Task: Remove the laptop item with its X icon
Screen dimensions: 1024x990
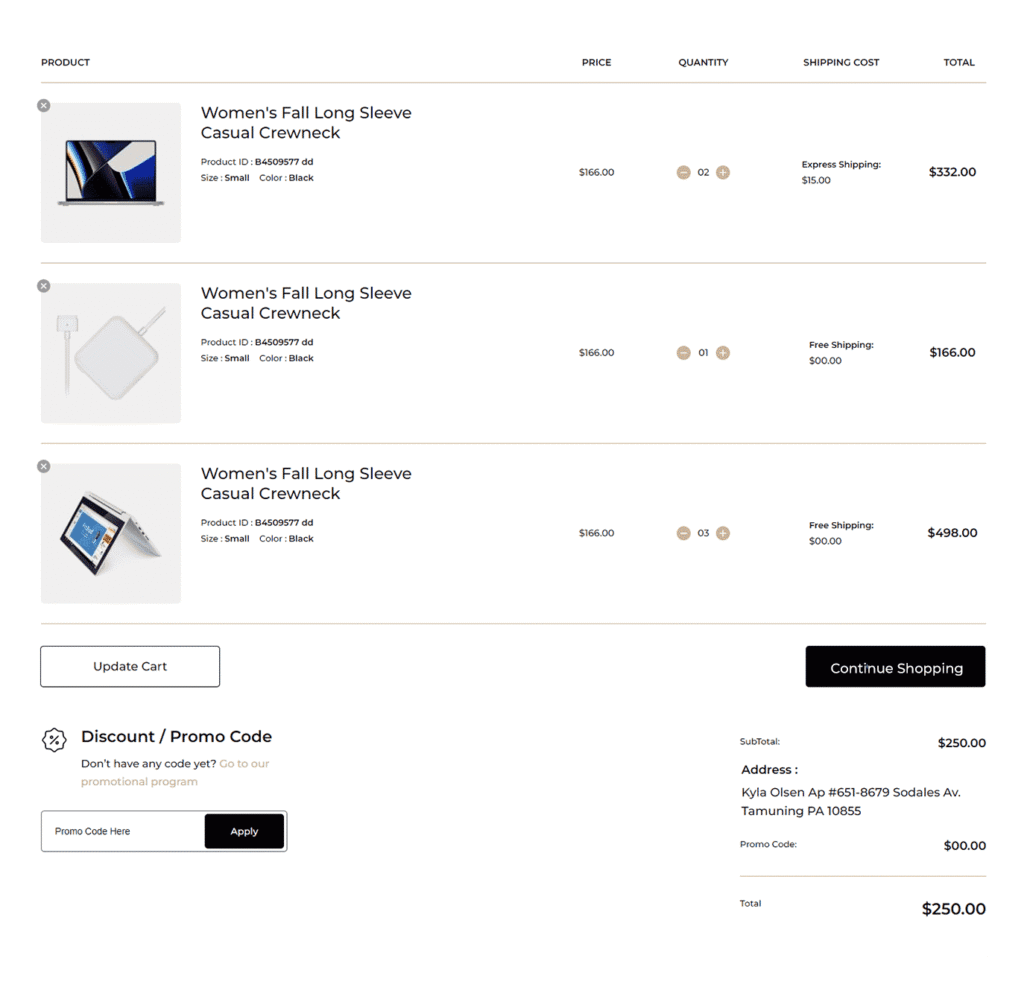Action: click(43, 105)
